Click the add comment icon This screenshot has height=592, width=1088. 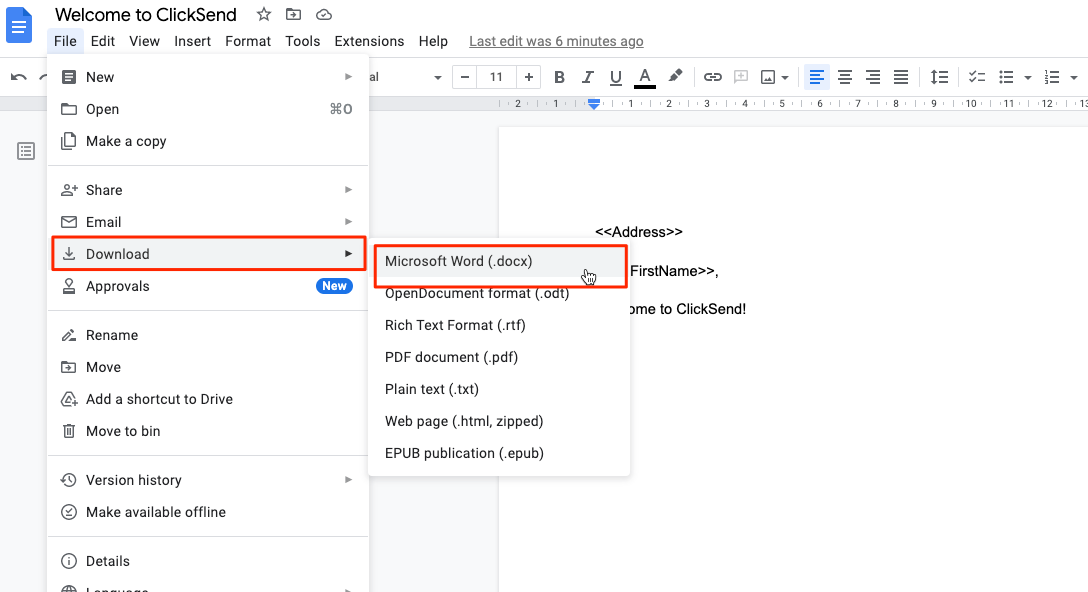pos(741,77)
